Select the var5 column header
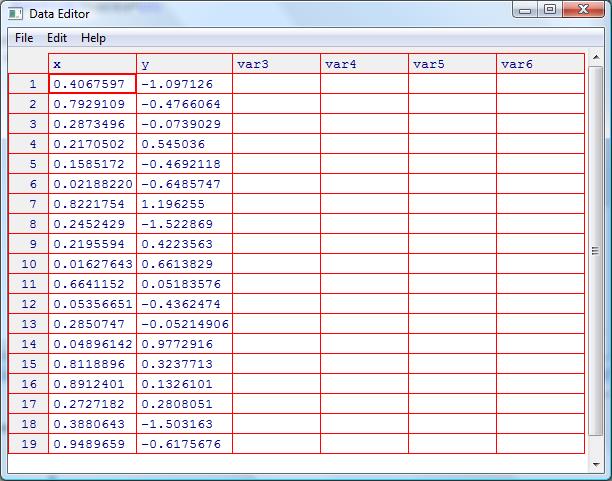Screen dimensions: 612x481 tap(453, 64)
